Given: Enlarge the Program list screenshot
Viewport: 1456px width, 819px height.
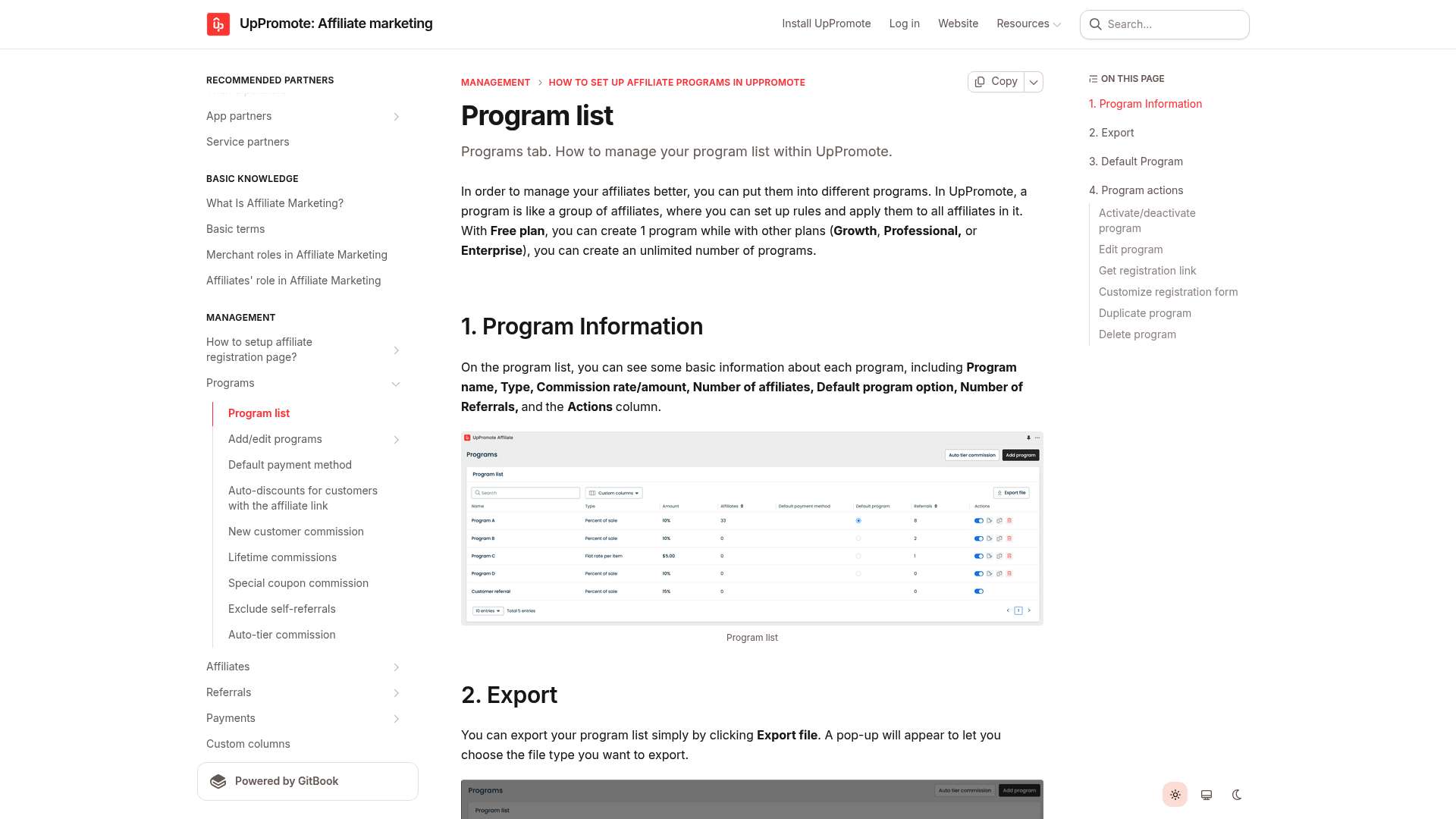Looking at the screenshot, I should click(752, 529).
